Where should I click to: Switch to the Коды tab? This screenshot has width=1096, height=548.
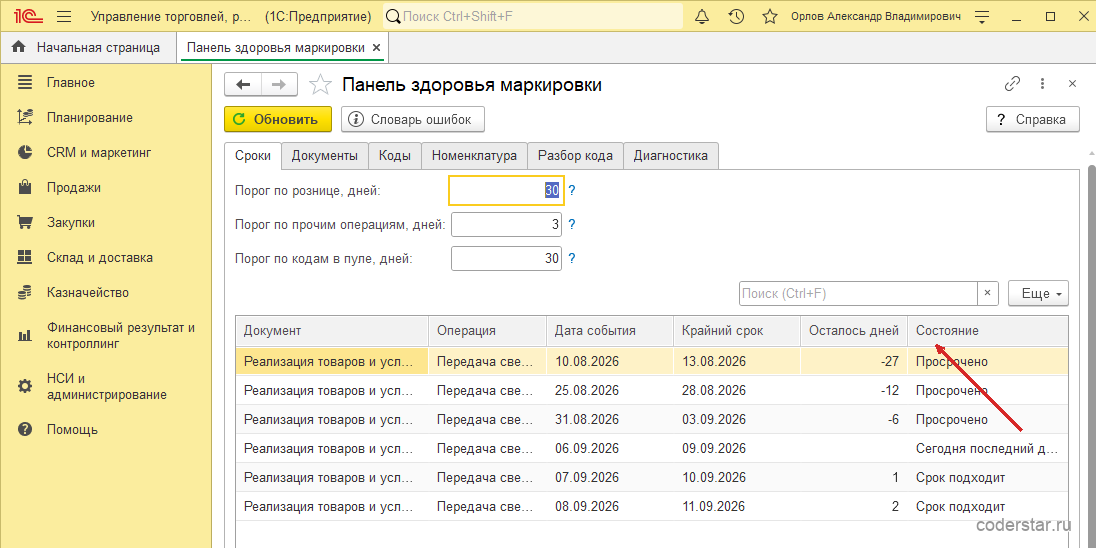point(395,156)
